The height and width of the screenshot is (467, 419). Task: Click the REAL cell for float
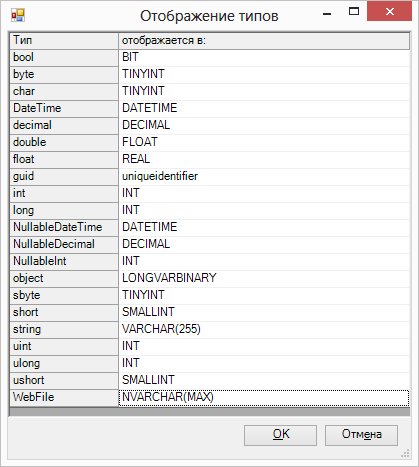(x=264, y=159)
